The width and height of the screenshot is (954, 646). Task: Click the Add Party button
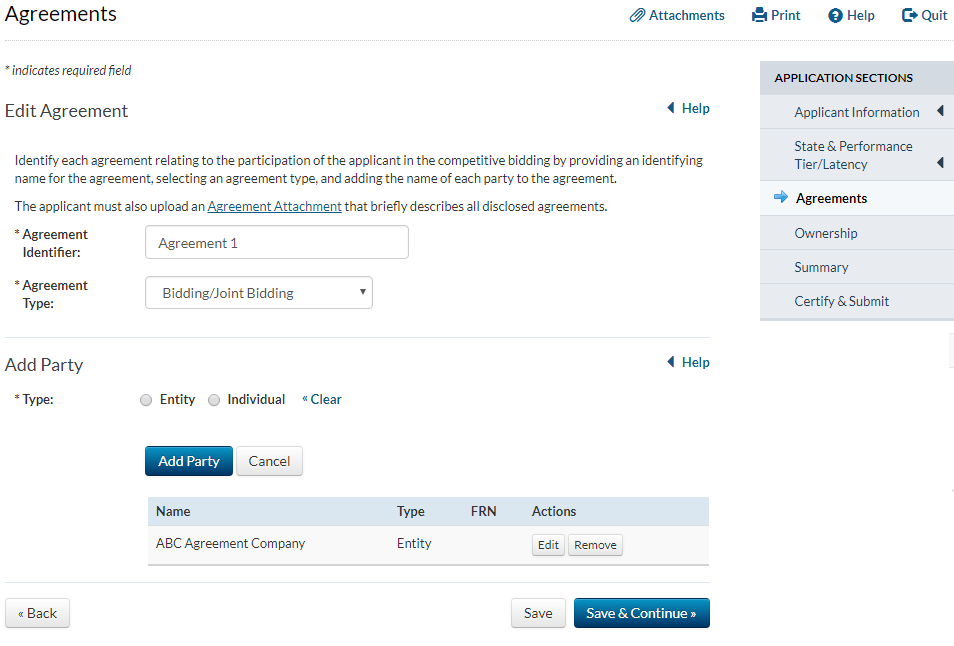(189, 461)
